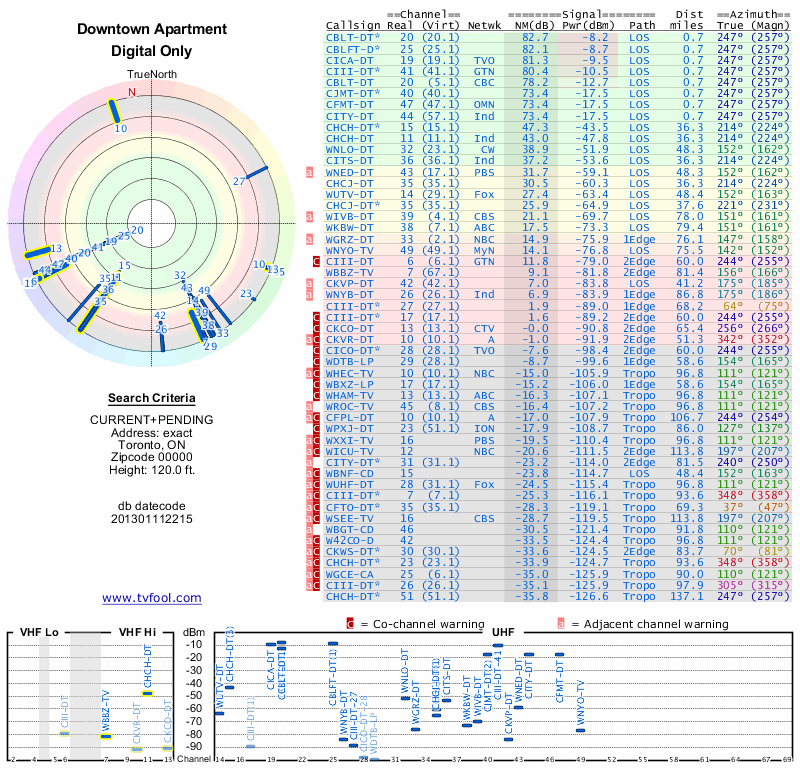Click the WXXI-TV callsign
The image size is (800, 768).
(350, 440)
